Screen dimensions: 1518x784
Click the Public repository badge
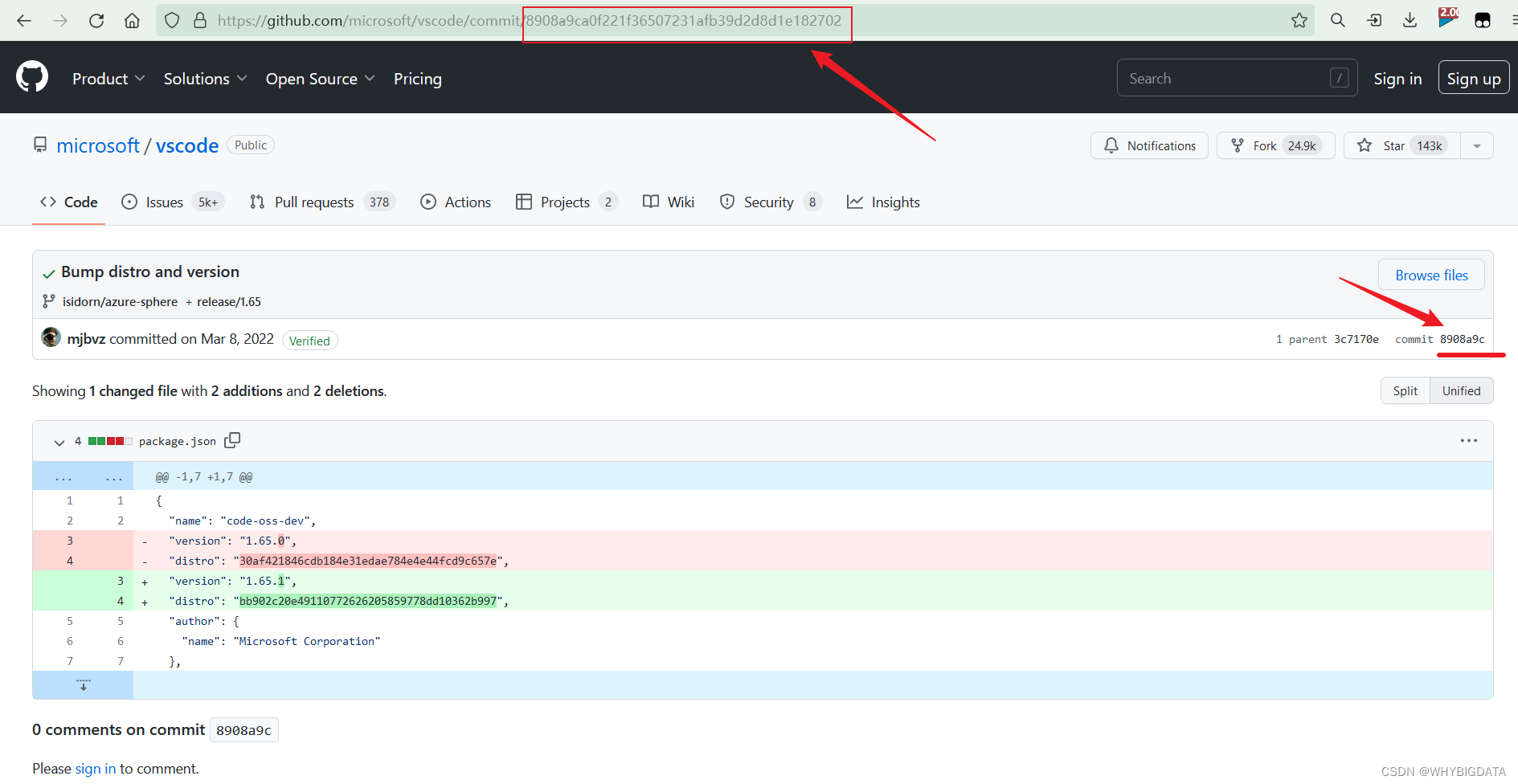point(251,145)
